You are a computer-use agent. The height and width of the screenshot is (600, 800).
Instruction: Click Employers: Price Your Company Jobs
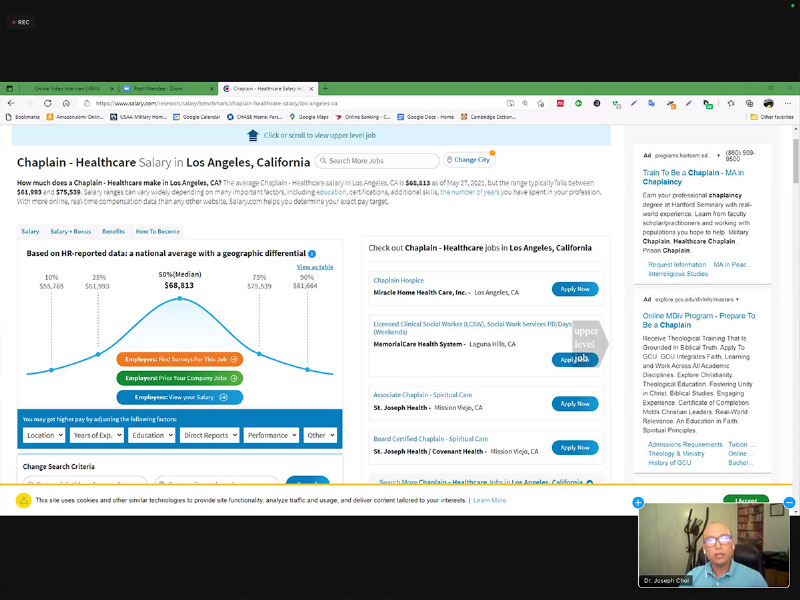[x=180, y=378]
